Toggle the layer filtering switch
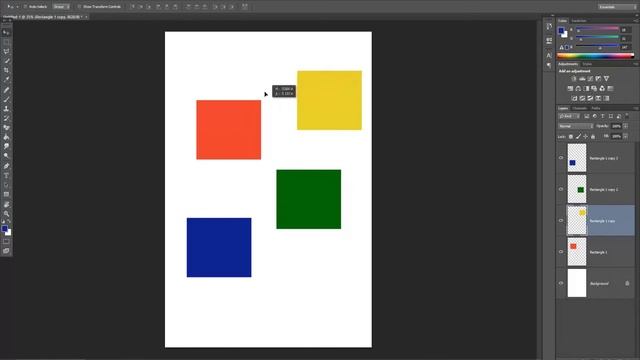640x360 pixels. (627, 116)
